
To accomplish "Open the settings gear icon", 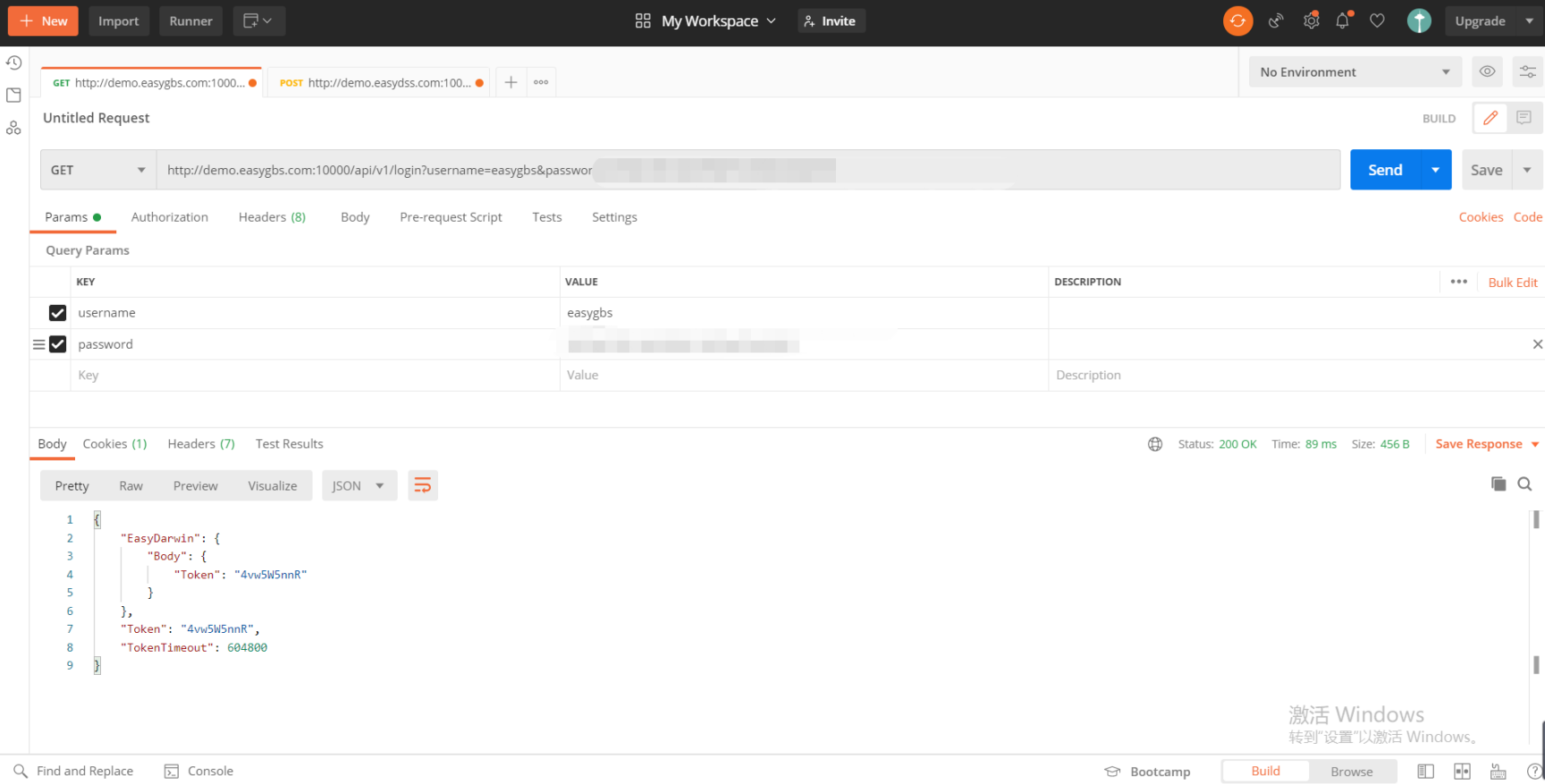I will point(1311,21).
